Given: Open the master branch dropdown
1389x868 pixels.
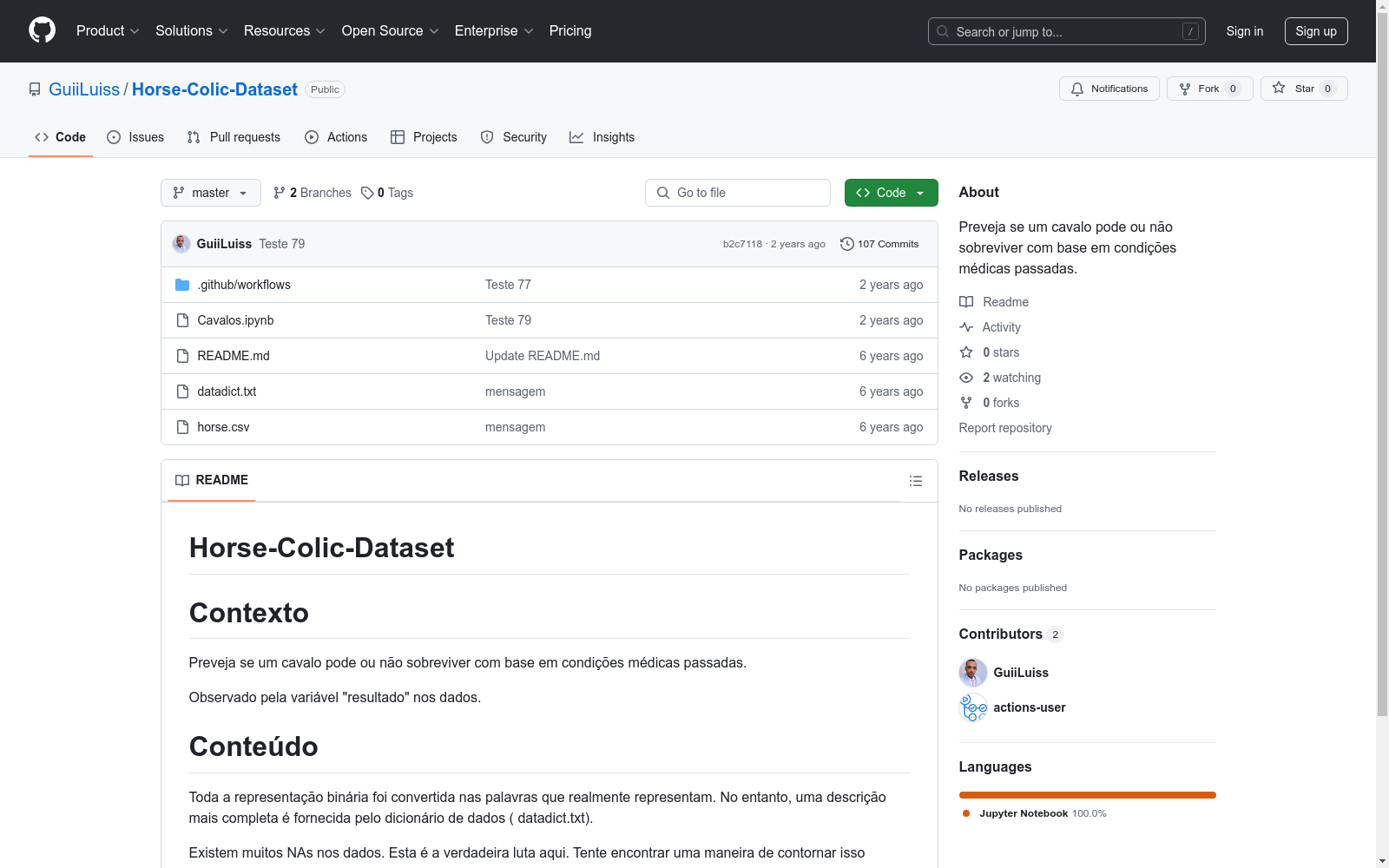Looking at the screenshot, I should [x=211, y=193].
